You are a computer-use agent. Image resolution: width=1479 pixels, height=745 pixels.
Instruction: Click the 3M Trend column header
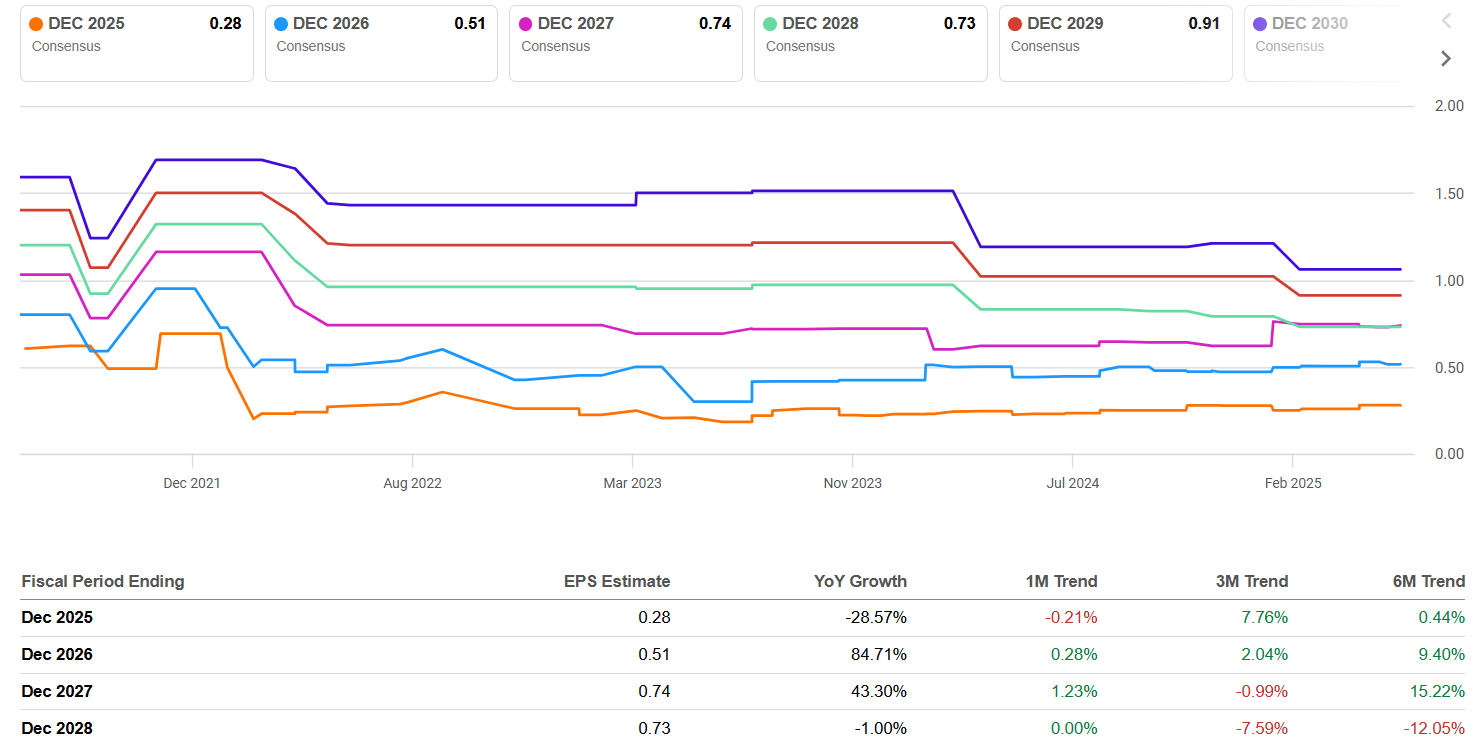(x=1252, y=581)
